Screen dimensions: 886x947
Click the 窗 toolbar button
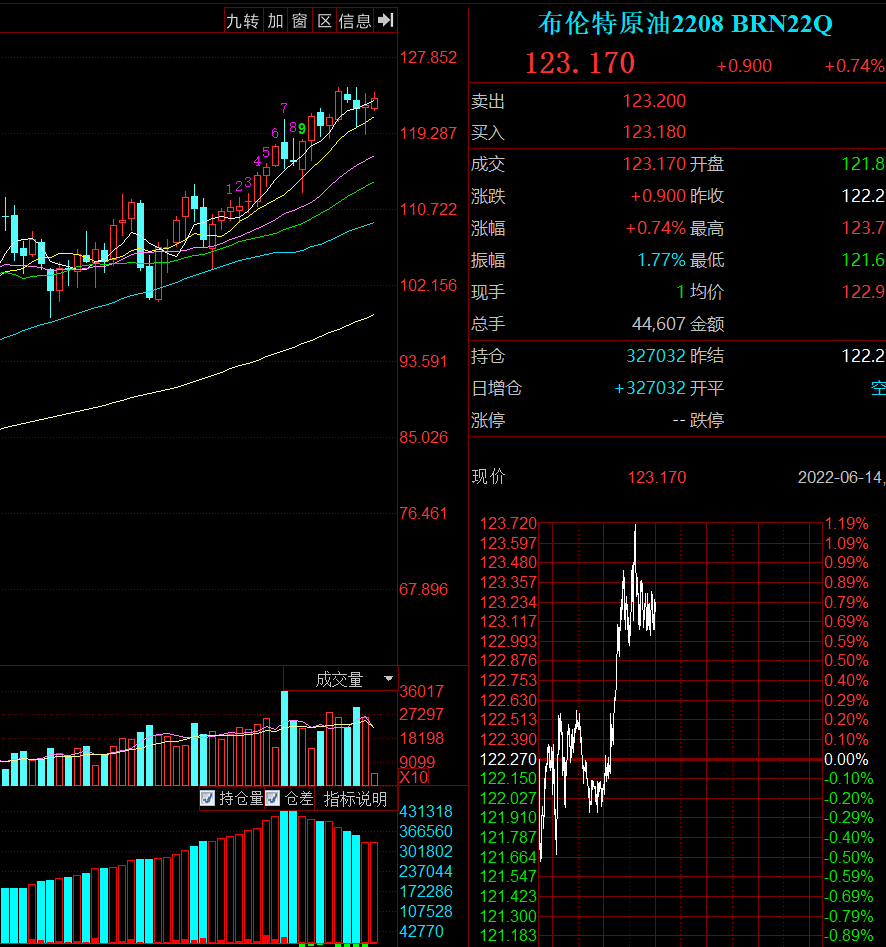pos(300,21)
